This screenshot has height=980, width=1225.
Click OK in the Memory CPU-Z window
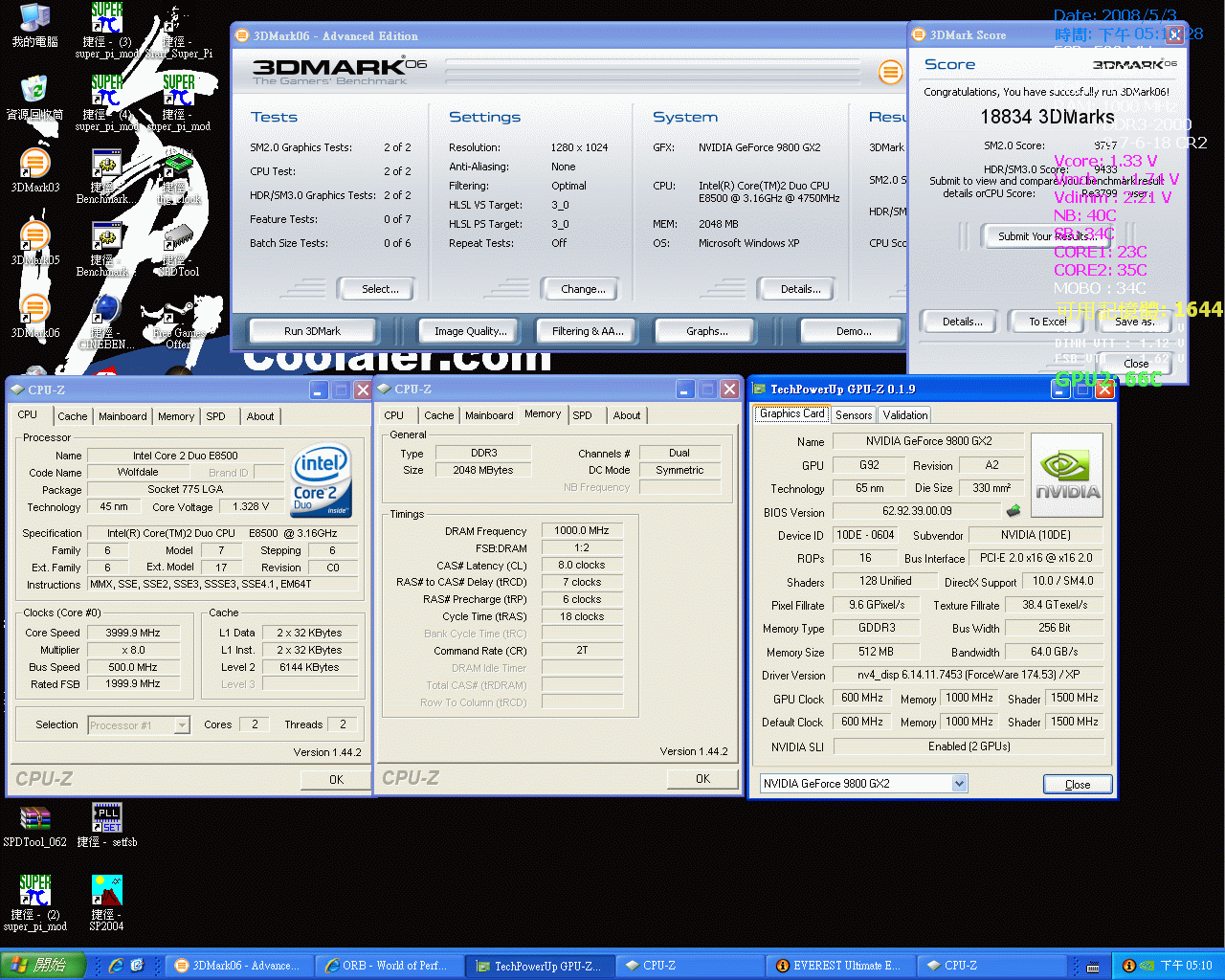pos(702,779)
